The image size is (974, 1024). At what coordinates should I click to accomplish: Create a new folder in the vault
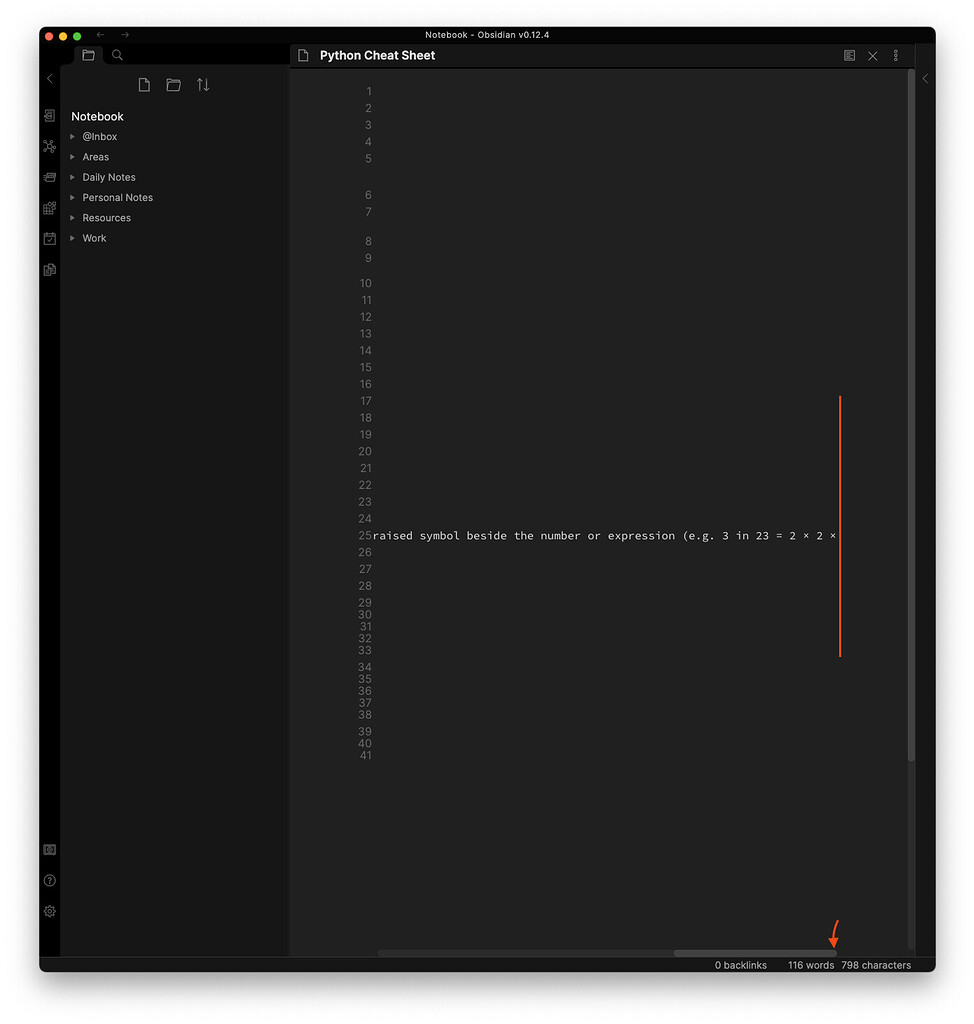[173, 84]
